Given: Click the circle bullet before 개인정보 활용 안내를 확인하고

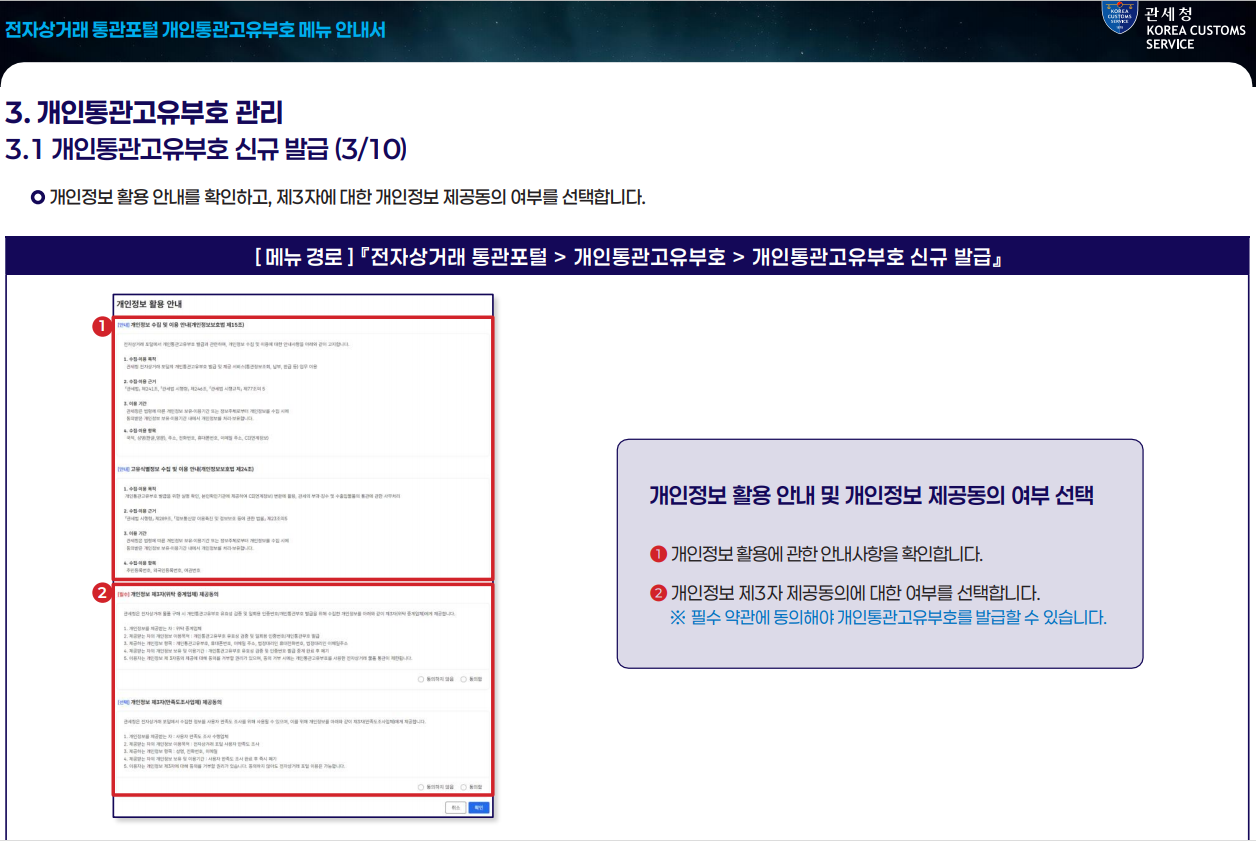Looking at the screenshot, I should (38, 195).
